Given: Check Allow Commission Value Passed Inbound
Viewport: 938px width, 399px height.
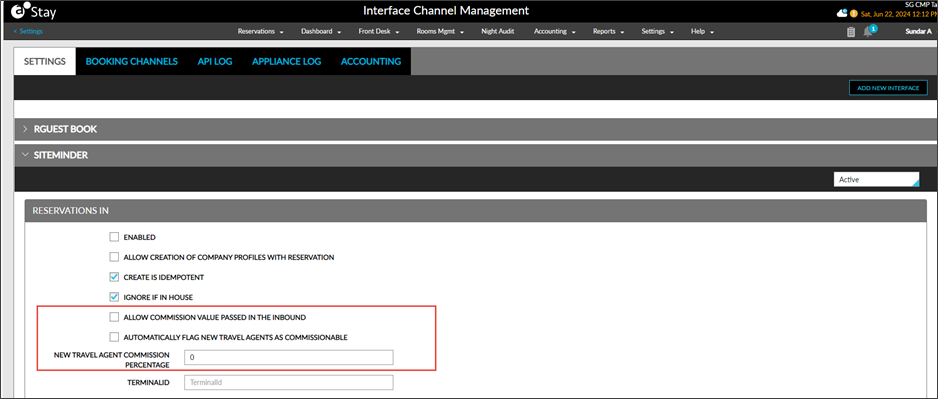Looking at the screenshot, I should tap(114, 317).
